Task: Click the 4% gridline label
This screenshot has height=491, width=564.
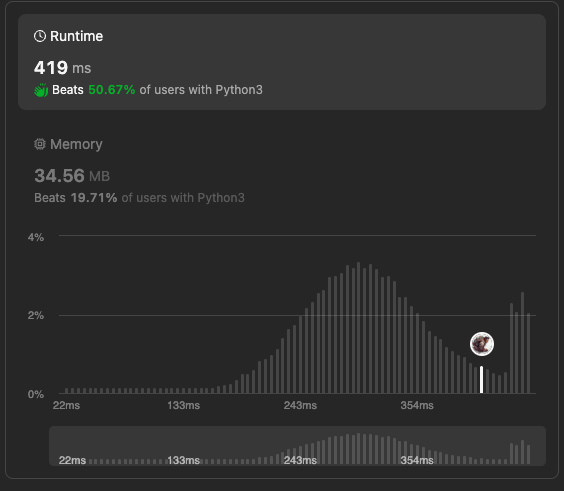Action: pos(36,237)
